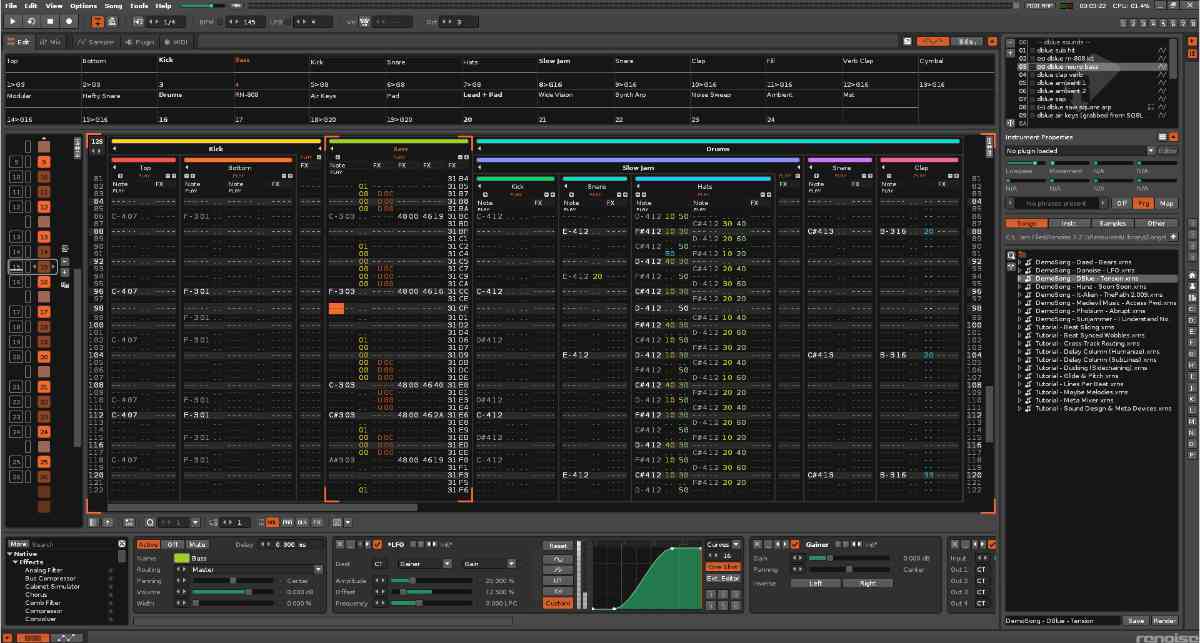Open the Song menu
Image resolution: width=1200 pixels, height=643 pixels.
[x=113, y=6]
